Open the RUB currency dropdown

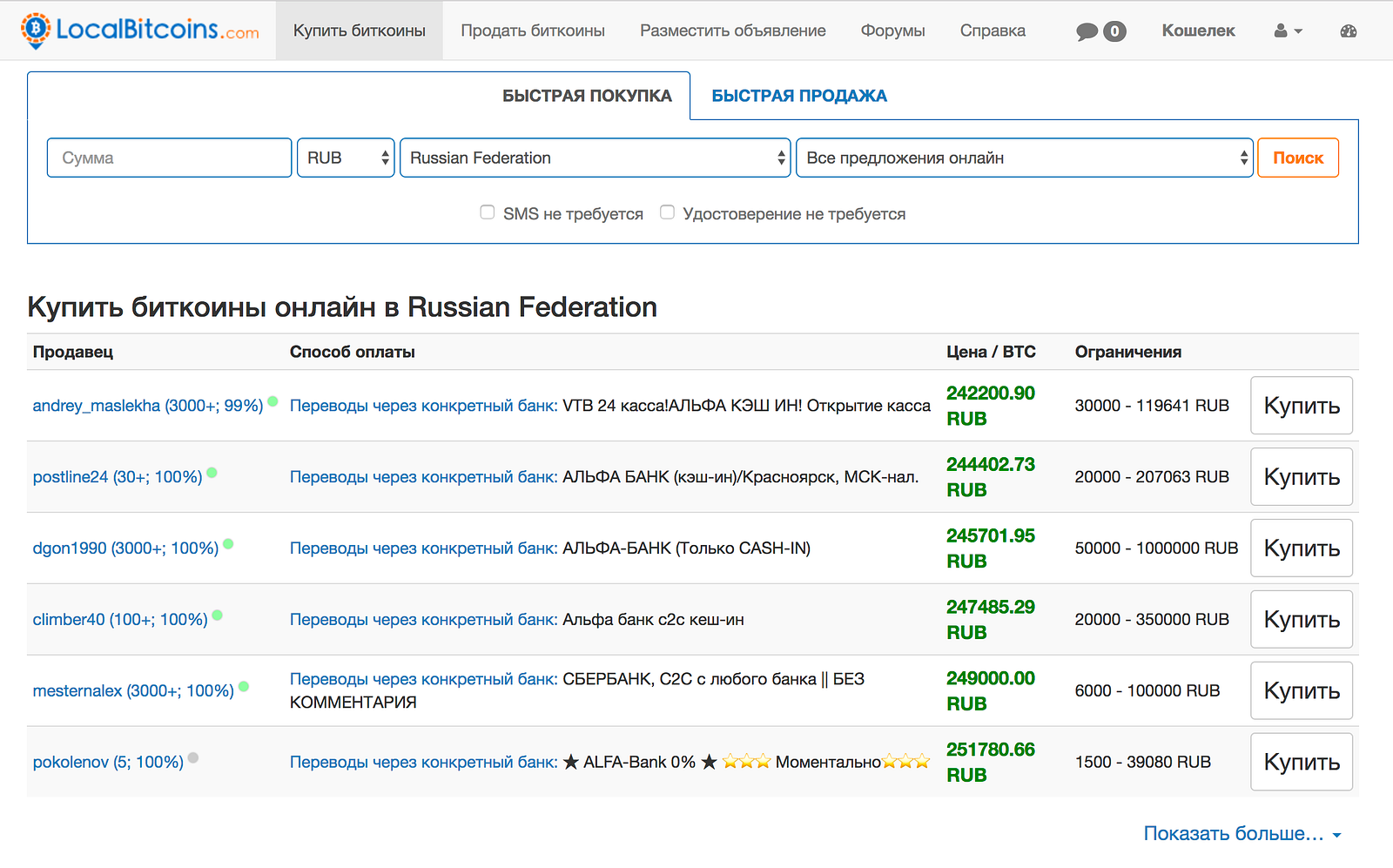pyautogui.click(x=346, y=158)
